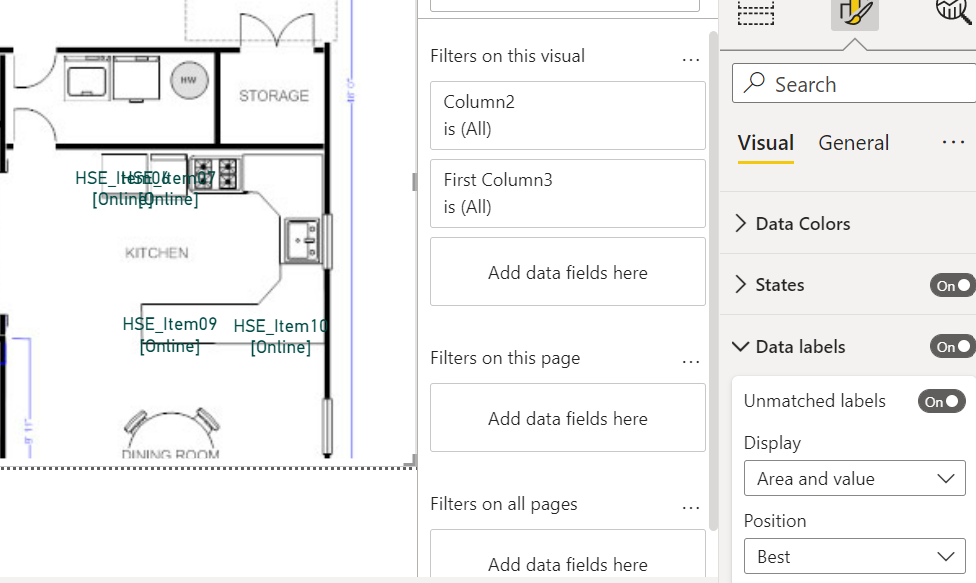Switch to the Visual tab
The height and width of the screenshot is (583, 976).
pos(766,142)
